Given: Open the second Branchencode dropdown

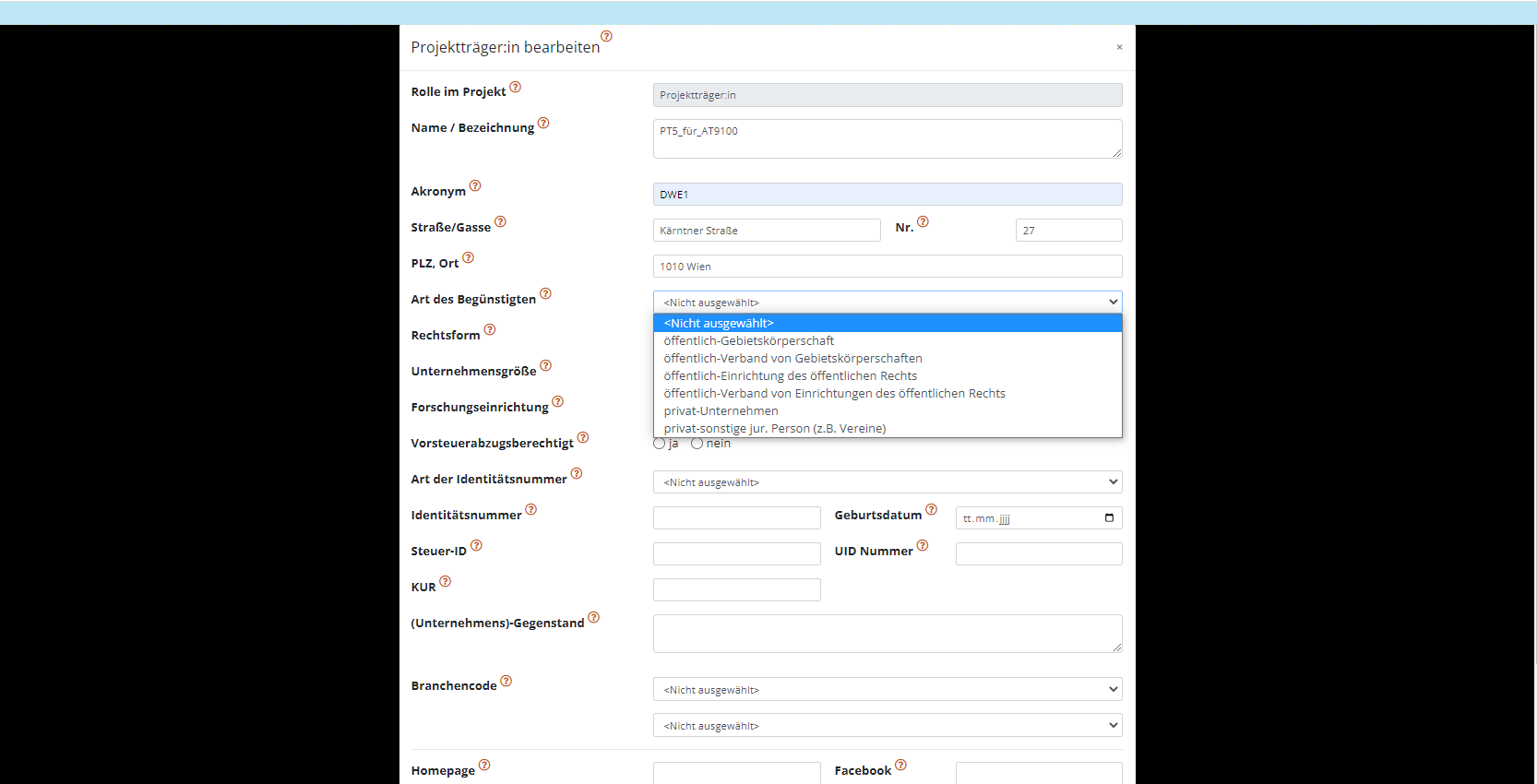Looking at the screenshot, I should pos(887,726).
